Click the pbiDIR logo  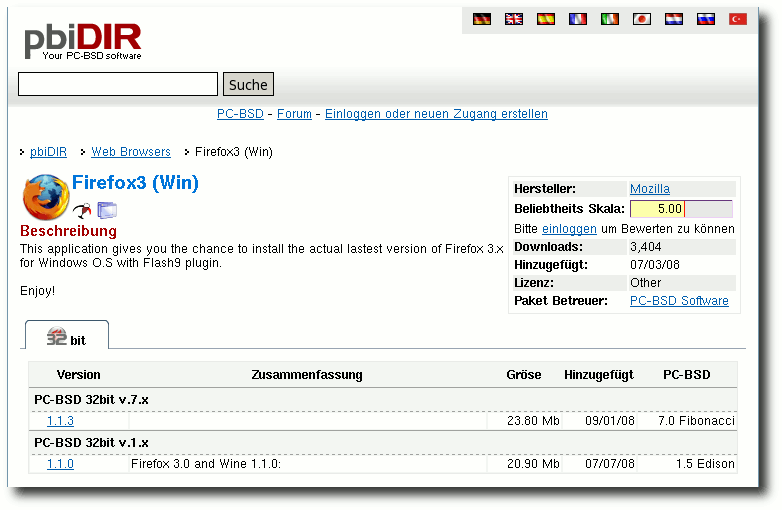click(x=83, y=42)
